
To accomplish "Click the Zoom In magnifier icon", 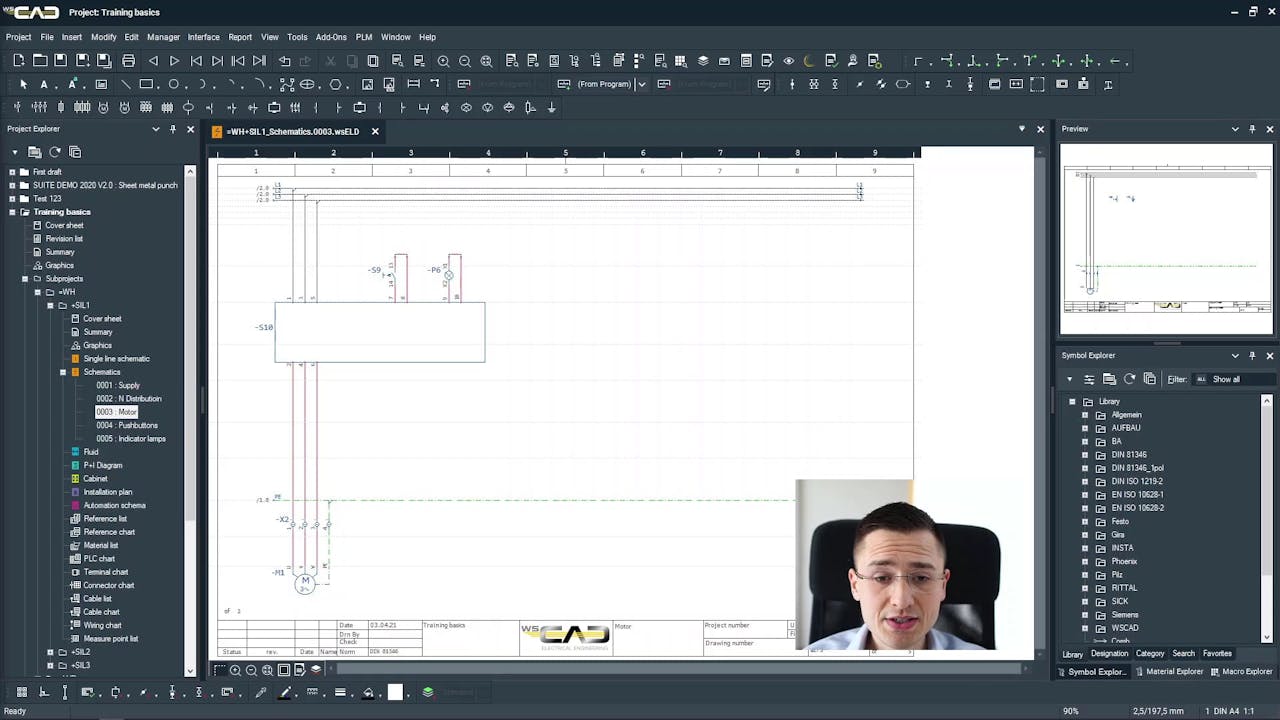I will 443,60.
